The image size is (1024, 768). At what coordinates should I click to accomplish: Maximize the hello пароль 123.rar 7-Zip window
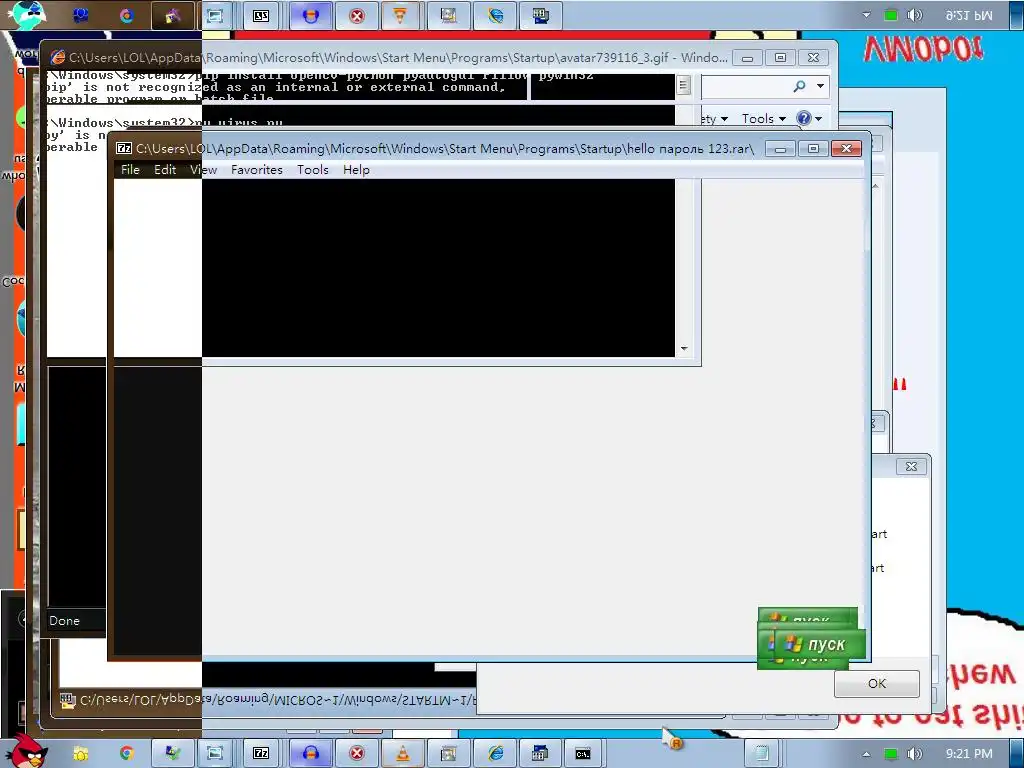[813, 149]
